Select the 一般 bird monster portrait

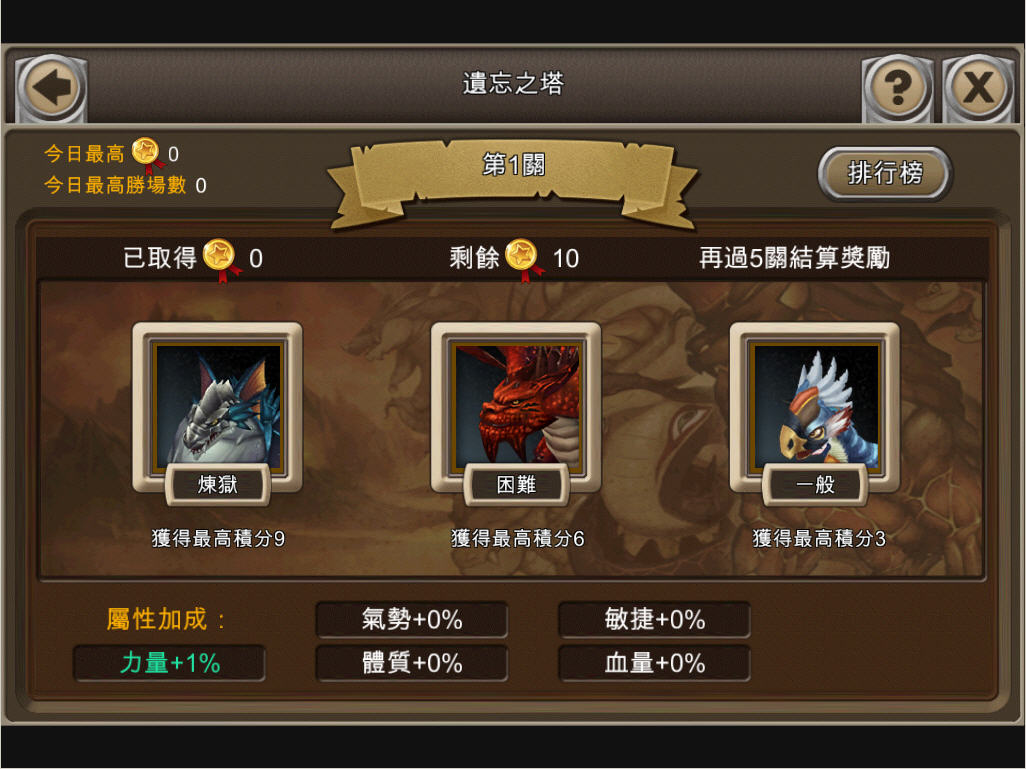click(x=815, y=406)
